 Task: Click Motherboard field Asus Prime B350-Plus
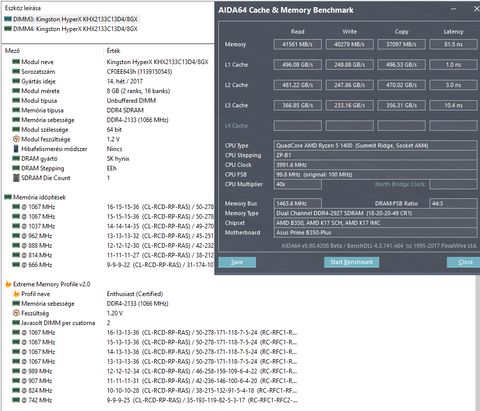375,232
